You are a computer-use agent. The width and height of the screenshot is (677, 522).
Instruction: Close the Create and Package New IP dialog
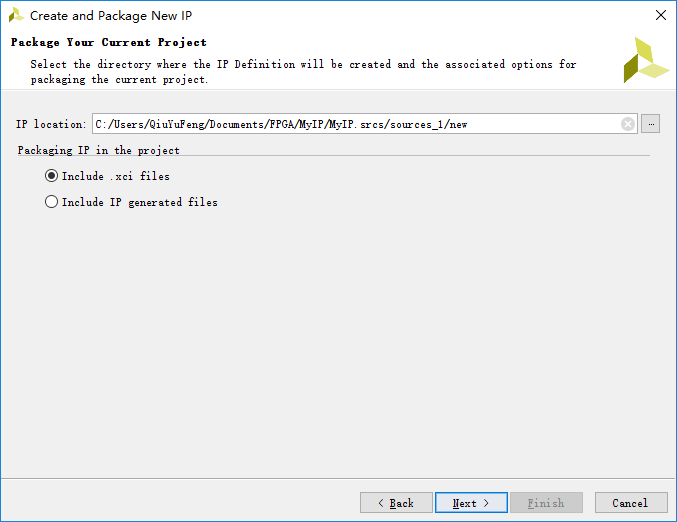pyautogui.click(x=661, y=16)
